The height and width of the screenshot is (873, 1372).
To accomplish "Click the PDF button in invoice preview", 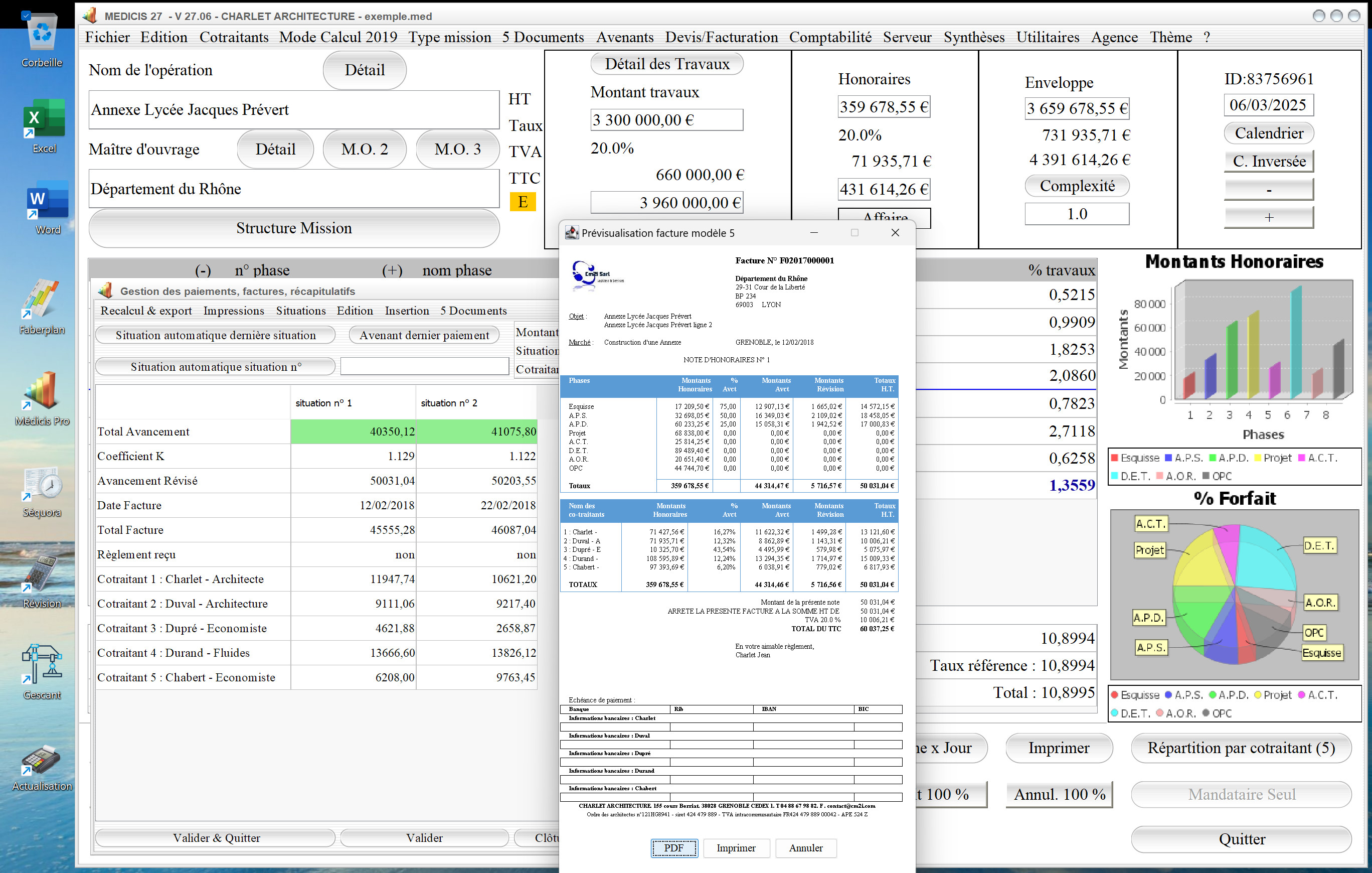I will point(674,848).
